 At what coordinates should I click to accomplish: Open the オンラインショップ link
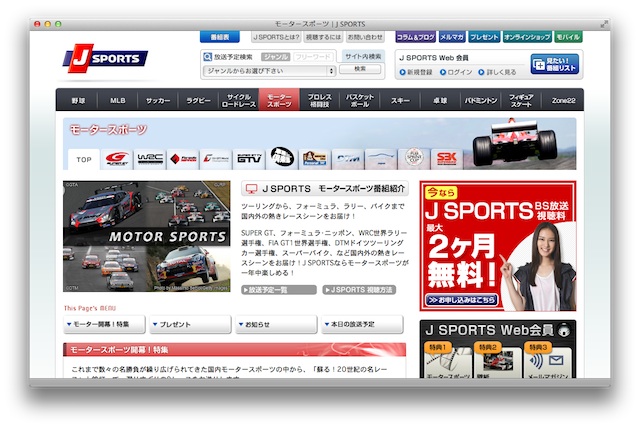coord(527,37)
